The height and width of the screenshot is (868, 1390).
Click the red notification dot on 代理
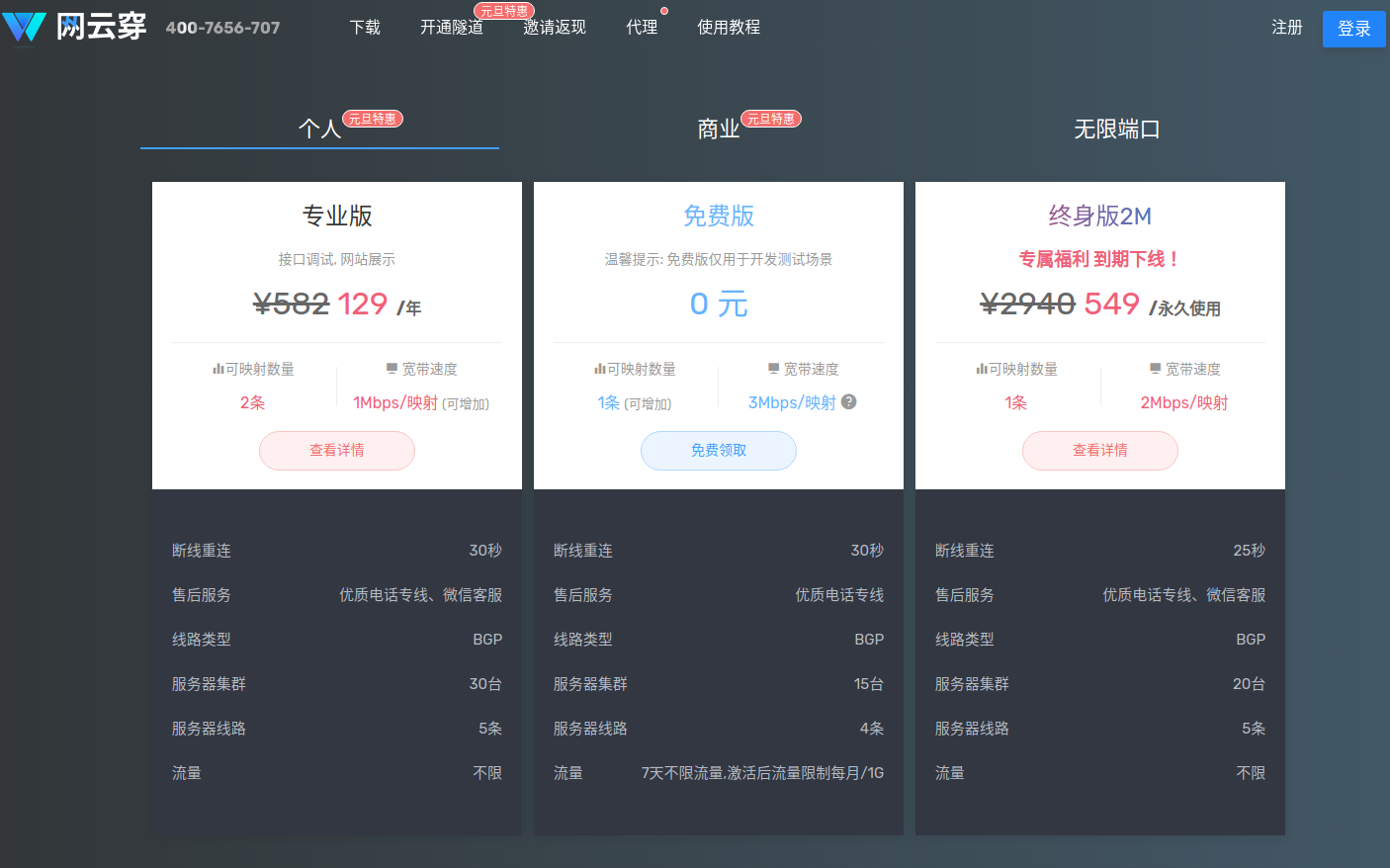click(x=665, y=11)
